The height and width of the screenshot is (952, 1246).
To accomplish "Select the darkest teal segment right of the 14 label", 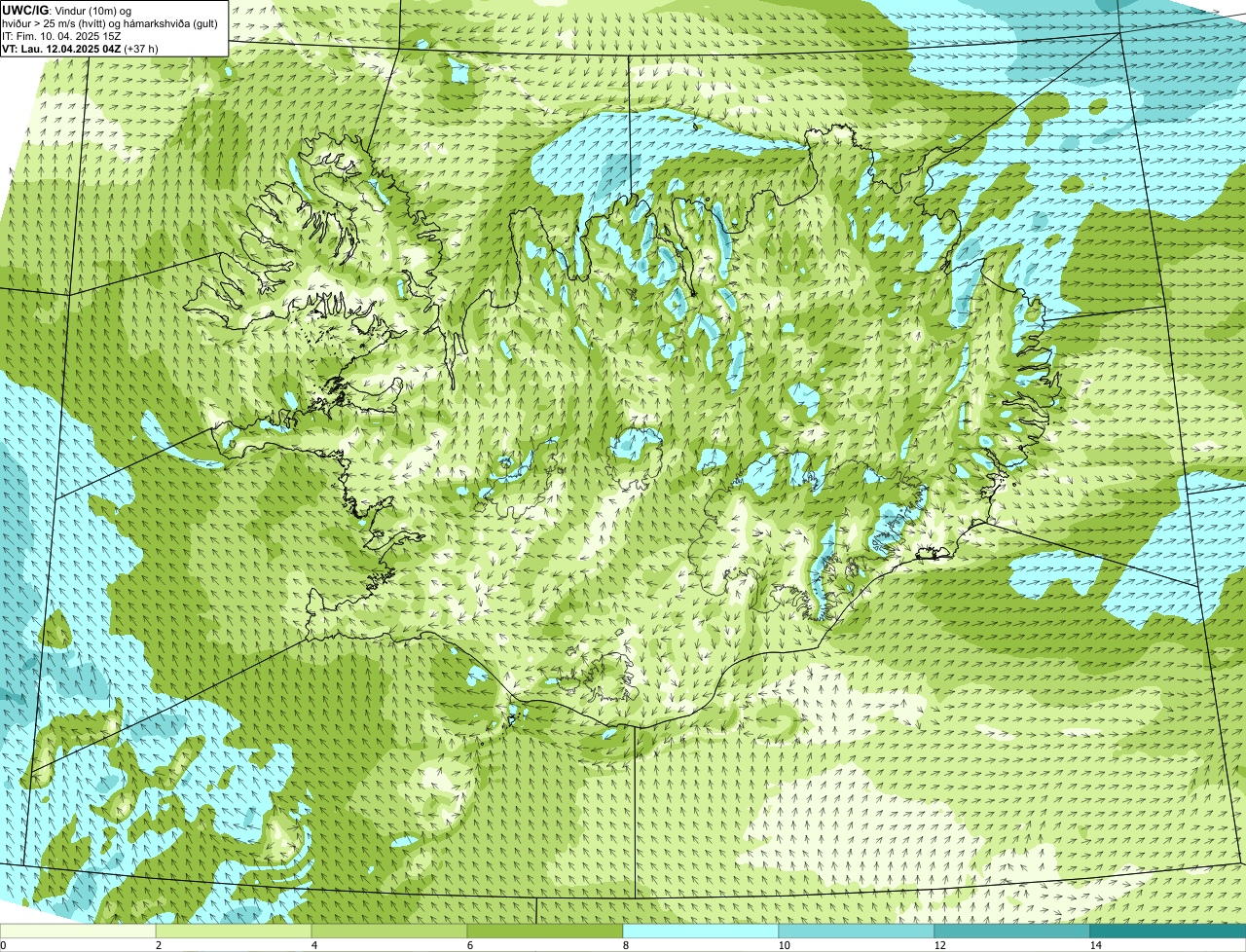I will tap(1168, 931).
